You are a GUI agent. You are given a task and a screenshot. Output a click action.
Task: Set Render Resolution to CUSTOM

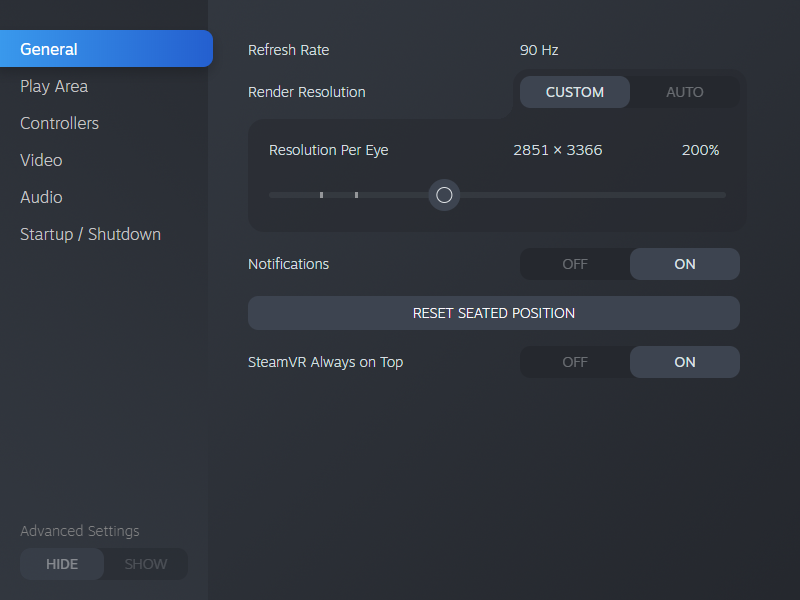pos(575,92)
